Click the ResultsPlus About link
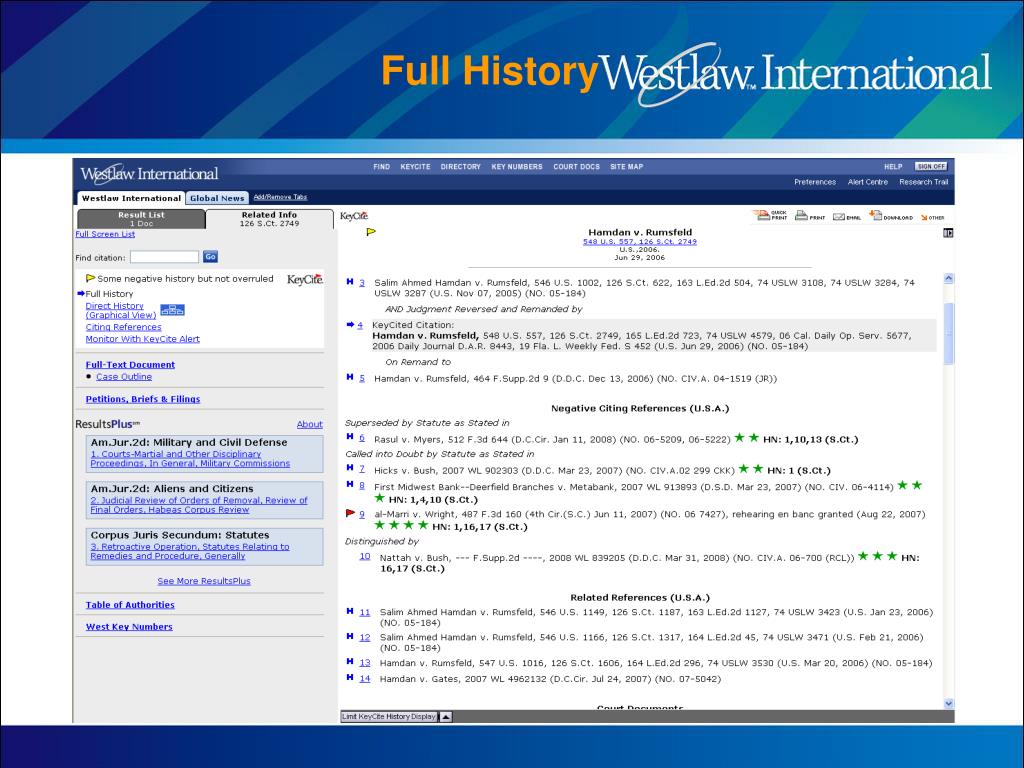1024x768 pixels. click(x=310, y=424)
